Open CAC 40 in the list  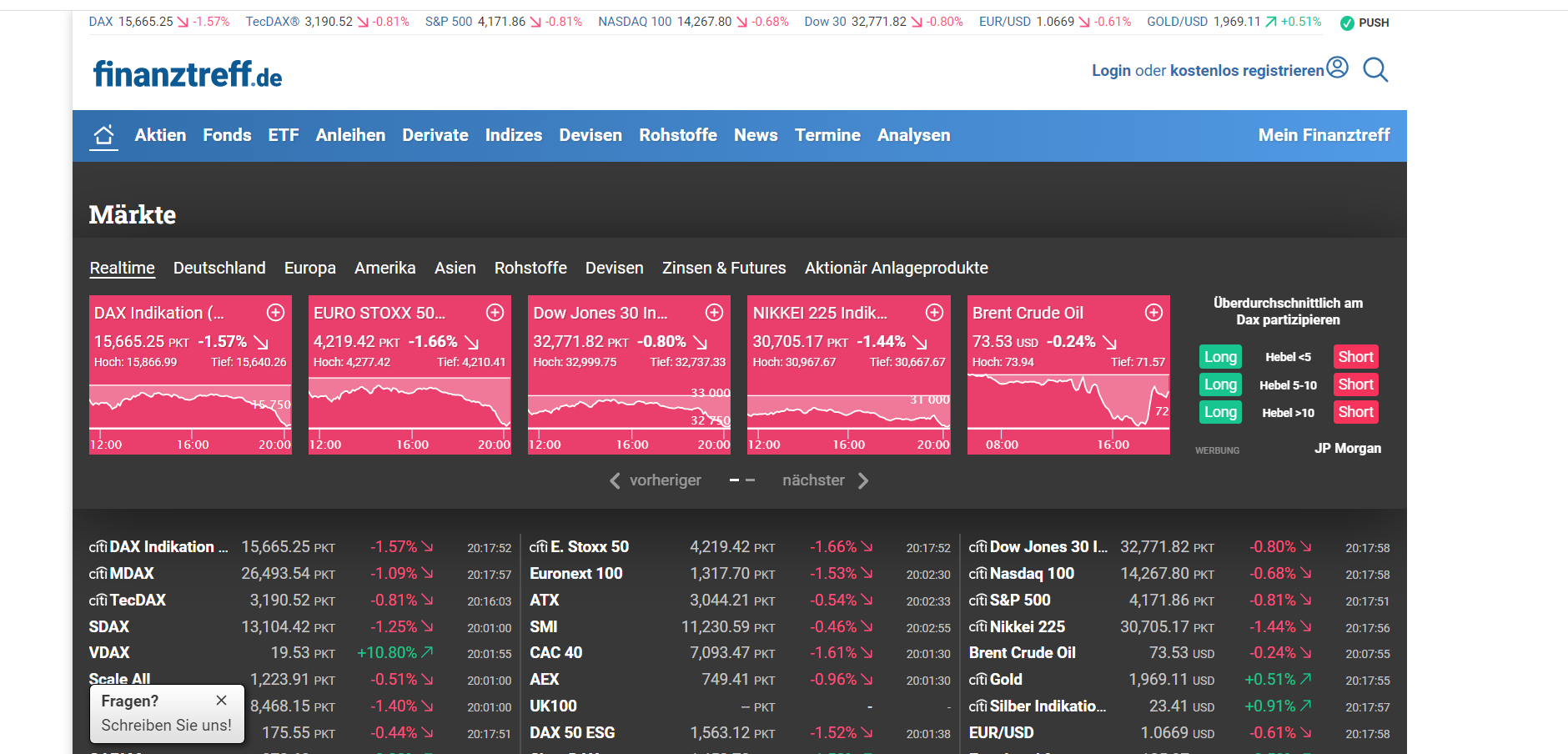coord(556,653)
